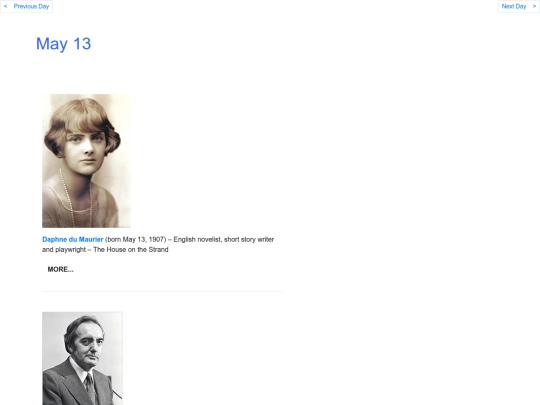Click the birth date text 'born May 13, 1907'
540x405 pixels.
(136, 239)
